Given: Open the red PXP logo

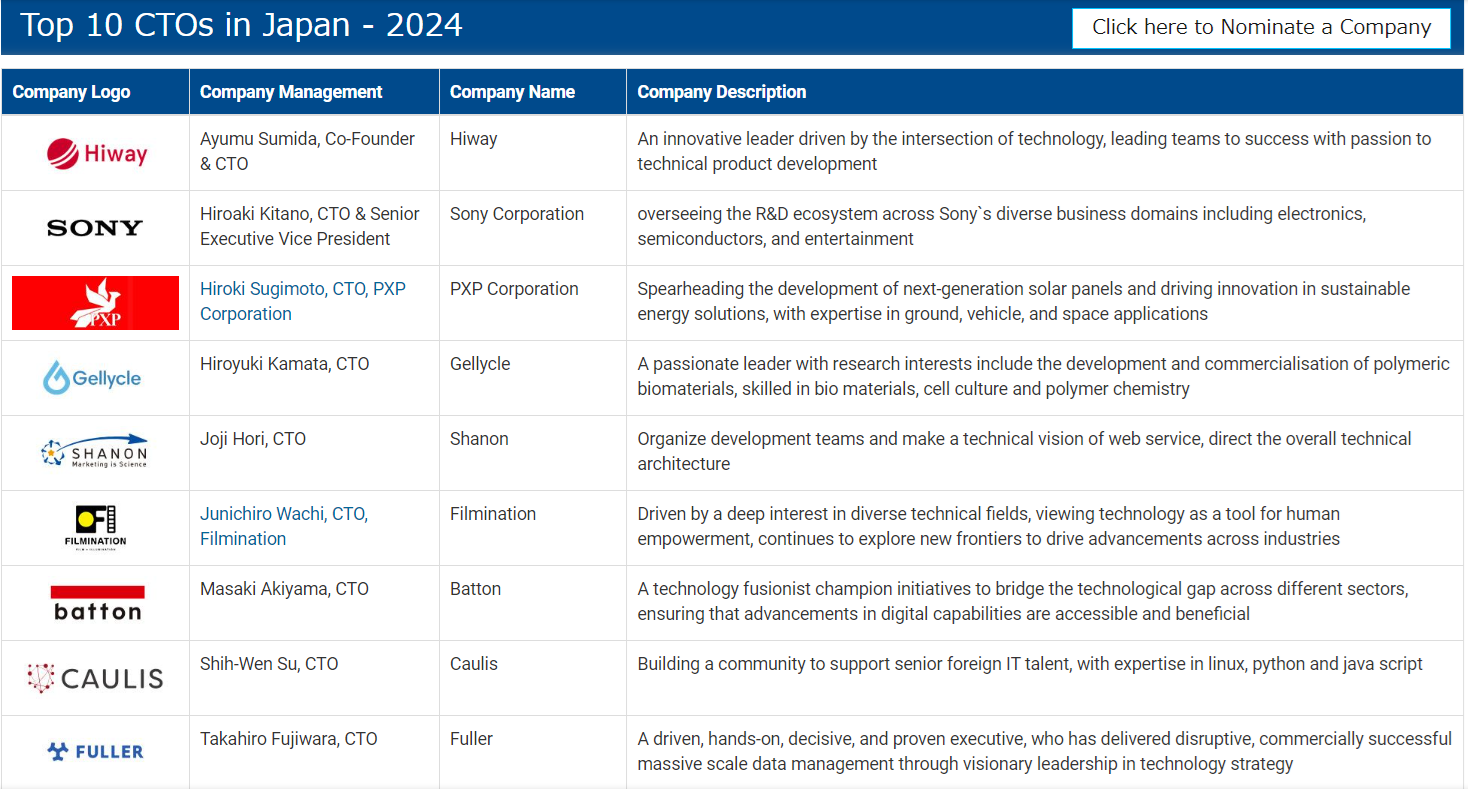Looking at the screenshot, I should click(95, 303).
